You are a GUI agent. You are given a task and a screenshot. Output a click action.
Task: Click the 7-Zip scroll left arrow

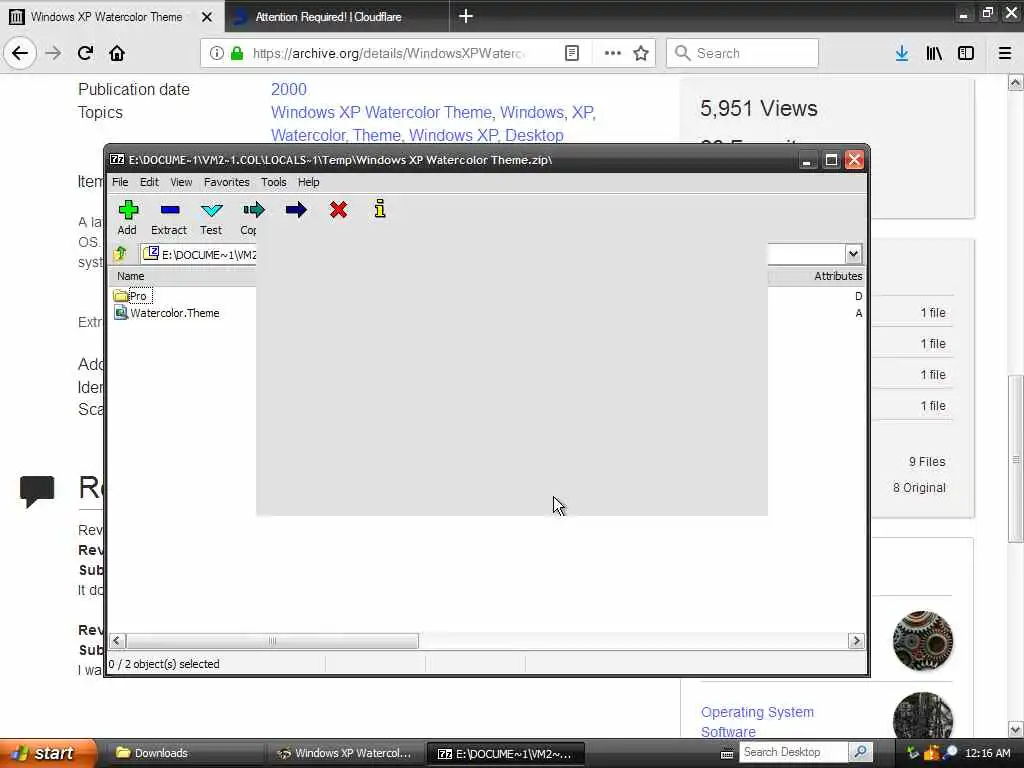[116, 641]
